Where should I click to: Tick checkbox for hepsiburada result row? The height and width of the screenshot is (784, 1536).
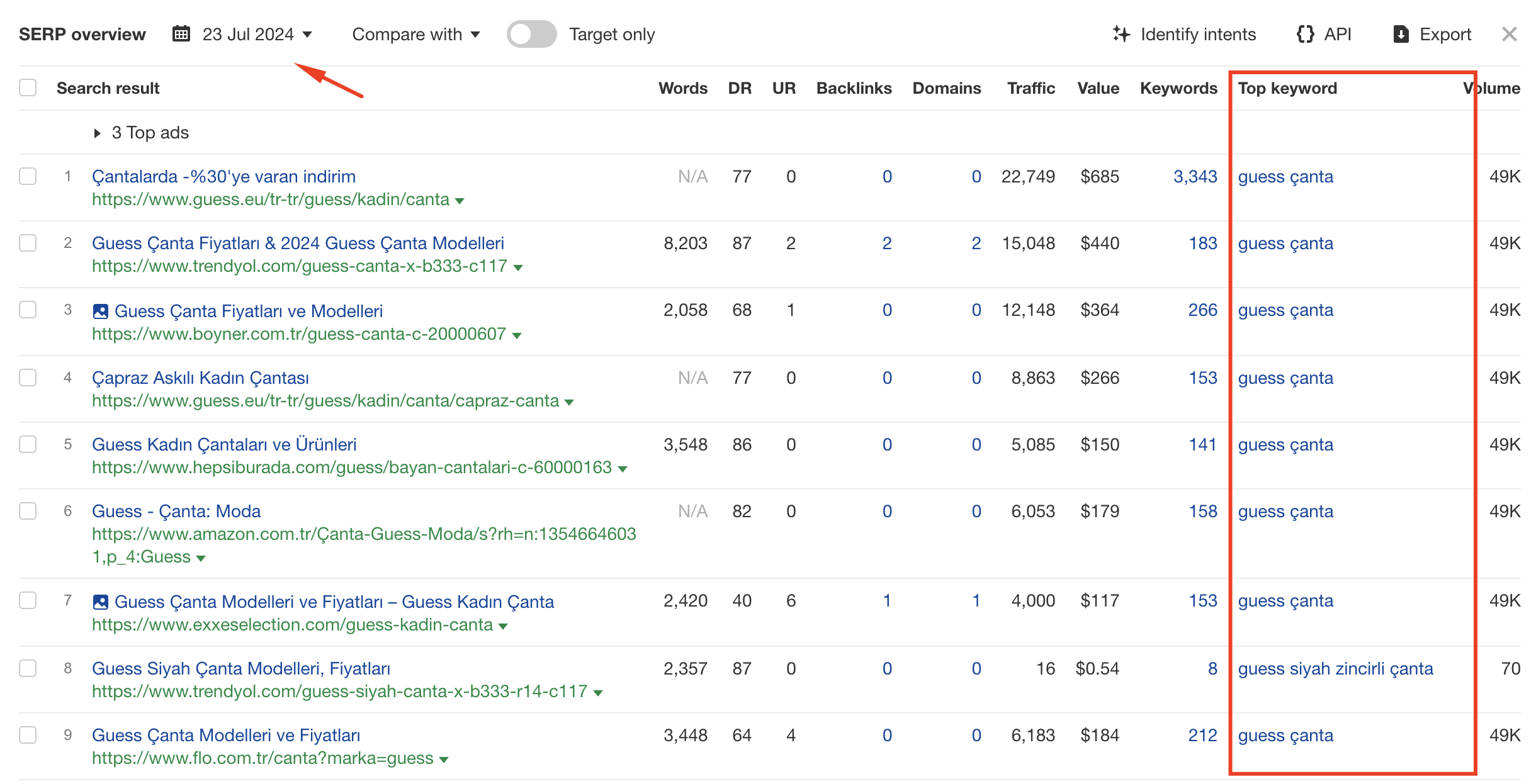[x=28, y=445]
